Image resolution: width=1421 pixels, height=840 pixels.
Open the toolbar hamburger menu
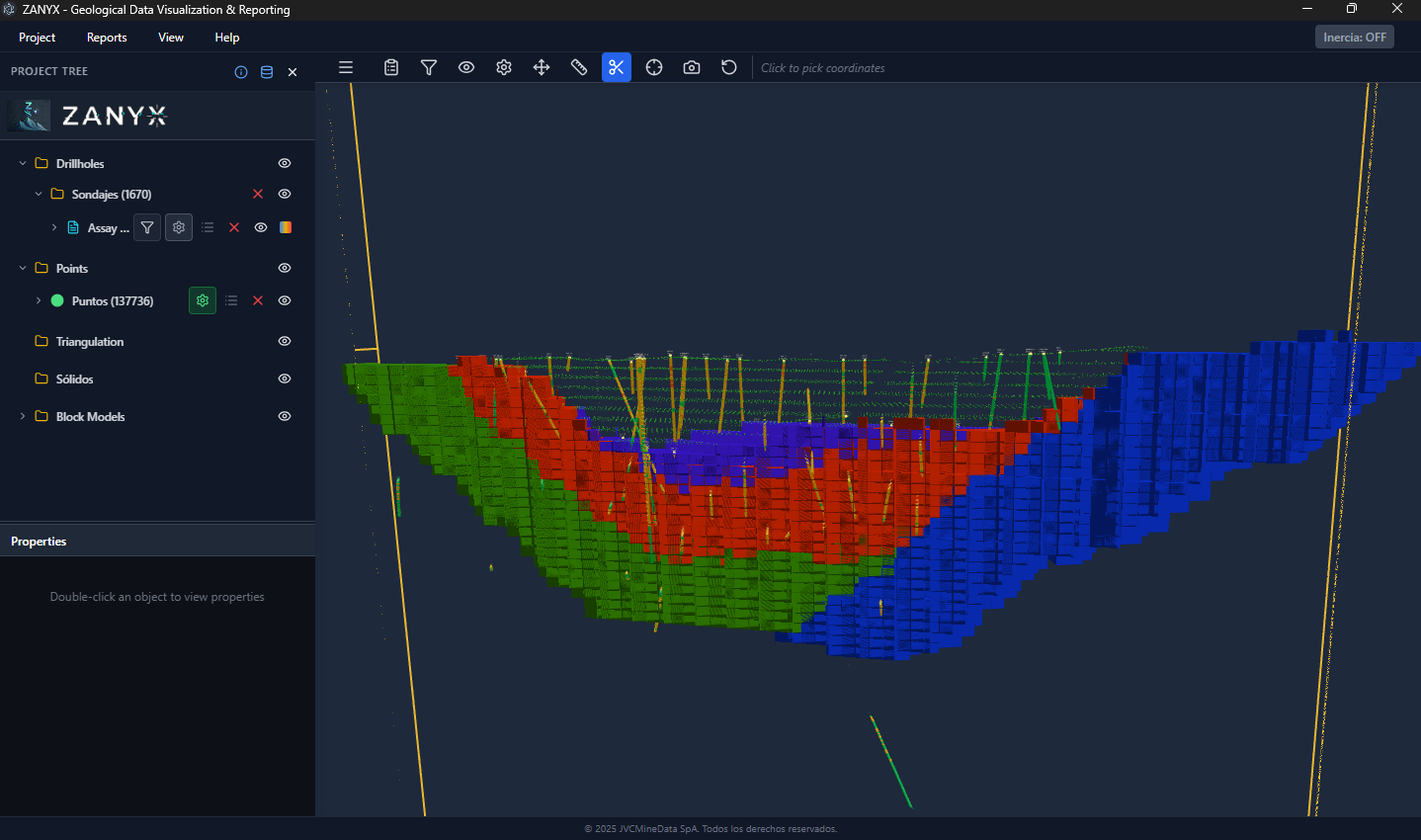345,67
